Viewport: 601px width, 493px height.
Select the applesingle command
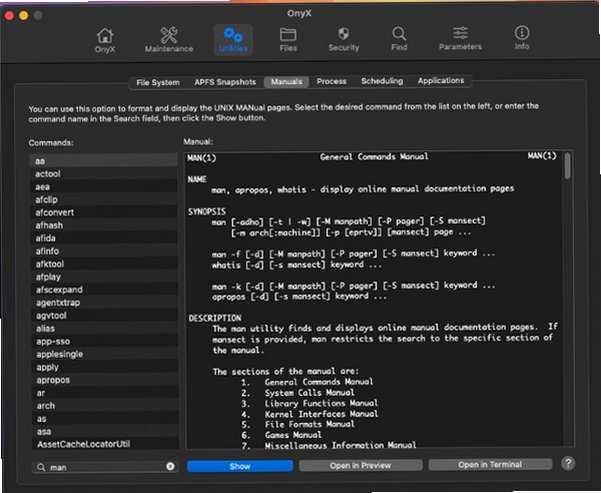[x=105, y=354]
